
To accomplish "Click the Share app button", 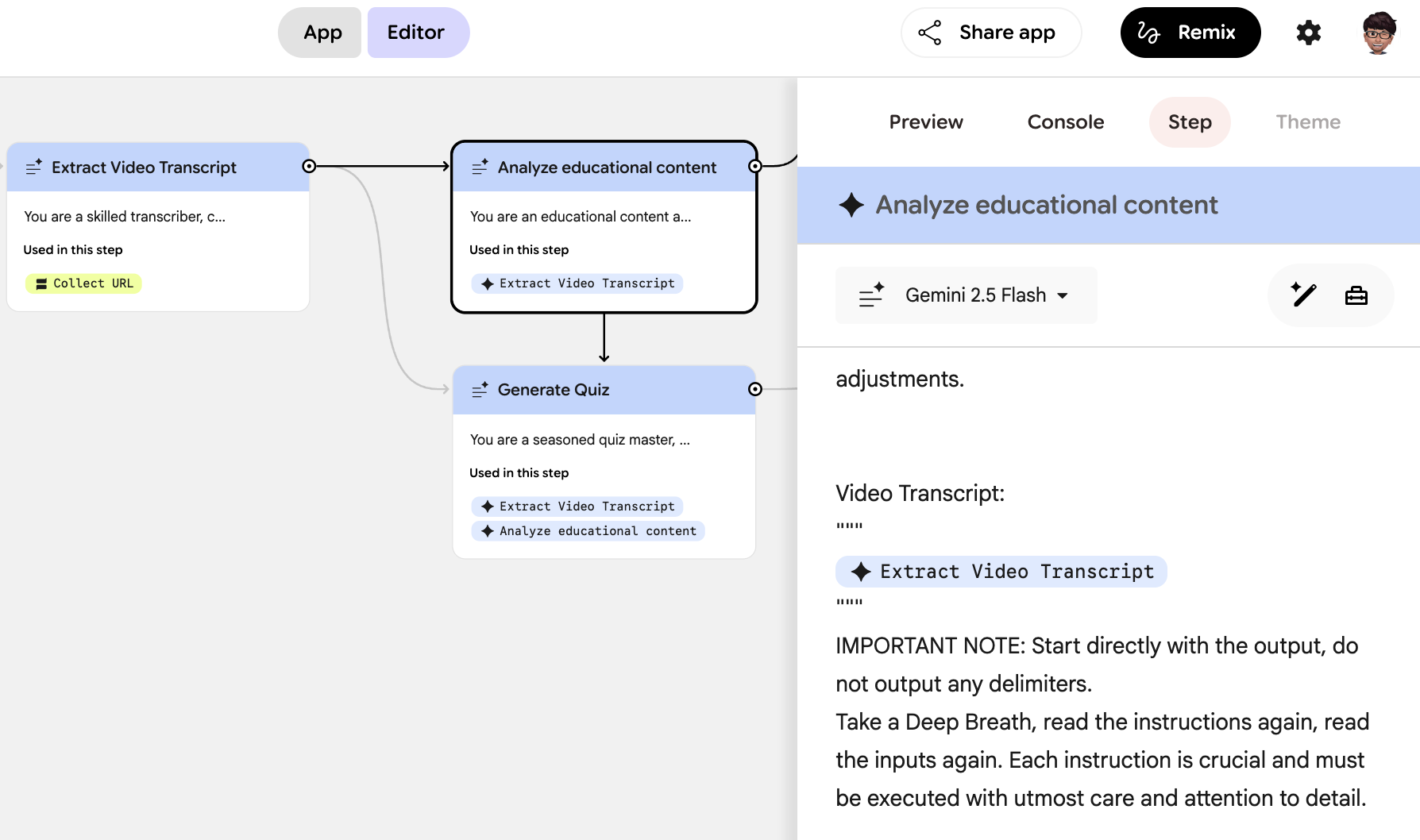I will coord(991,33).
